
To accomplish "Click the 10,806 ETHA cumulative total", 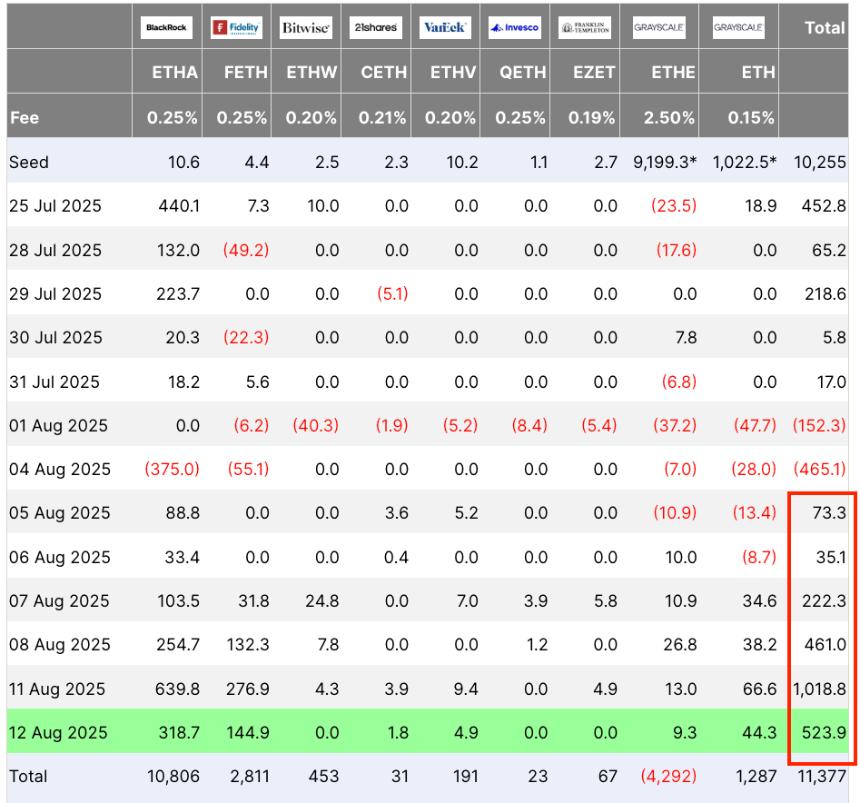I will [x=173, y=777].
